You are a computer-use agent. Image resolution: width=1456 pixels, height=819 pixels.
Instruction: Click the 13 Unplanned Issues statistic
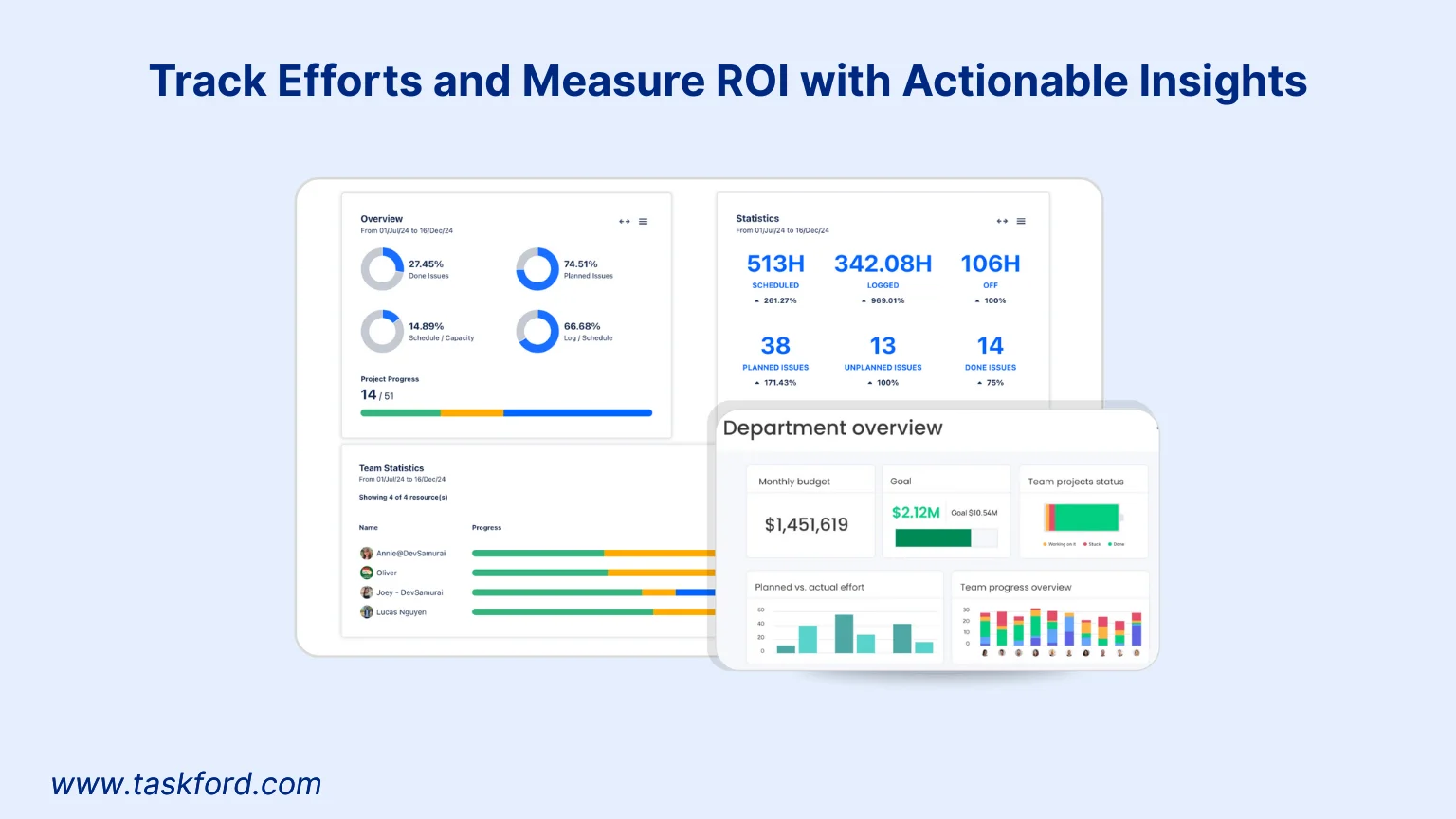click(x=883, y=347)
